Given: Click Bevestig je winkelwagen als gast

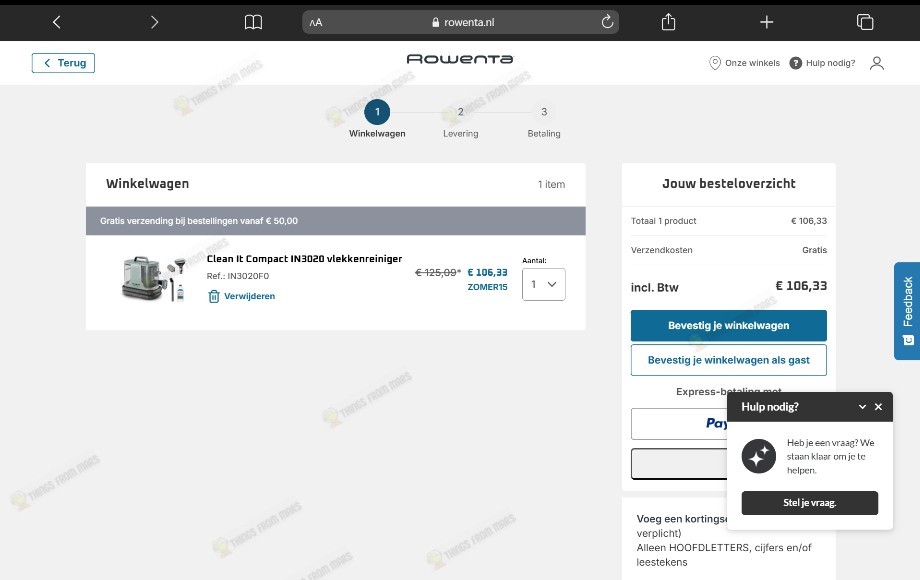Looking at the screenshot, I should [x=729, y=360].
